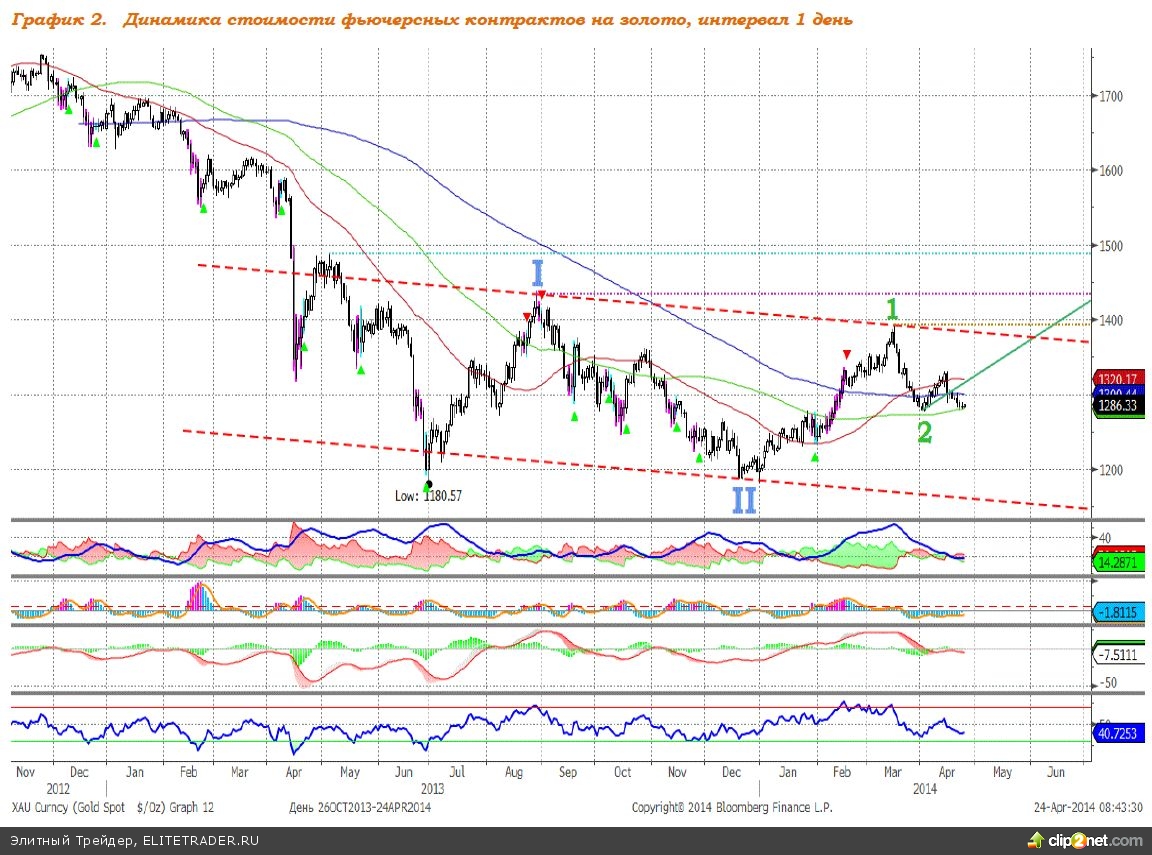This screenshot has height=855, width=1152.
Task: Click red down-triangle beside the wave I label
Action: (x=541, y=294)
